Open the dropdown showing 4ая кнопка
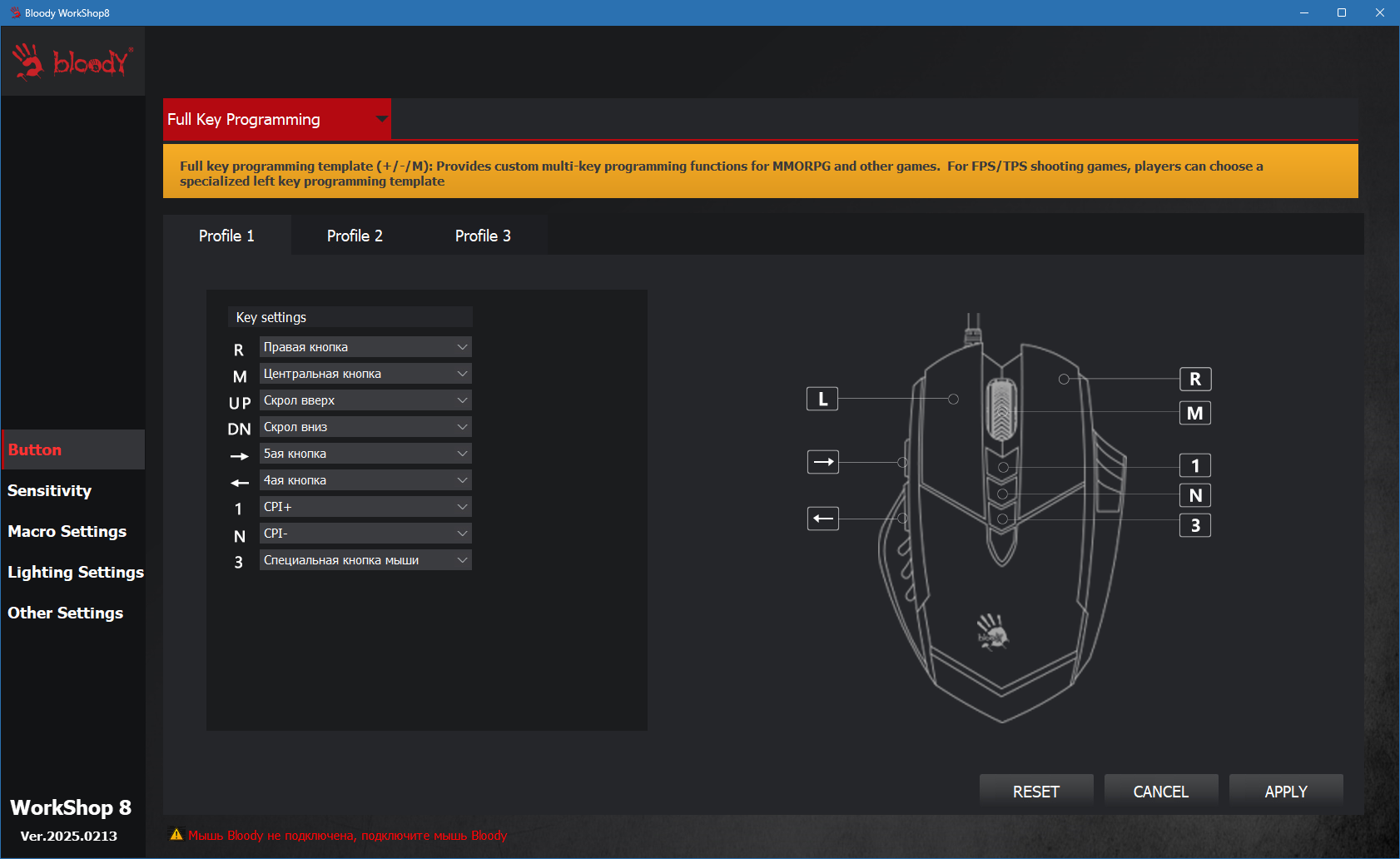This screenshot has height=859, width=1400. (365, 480)
